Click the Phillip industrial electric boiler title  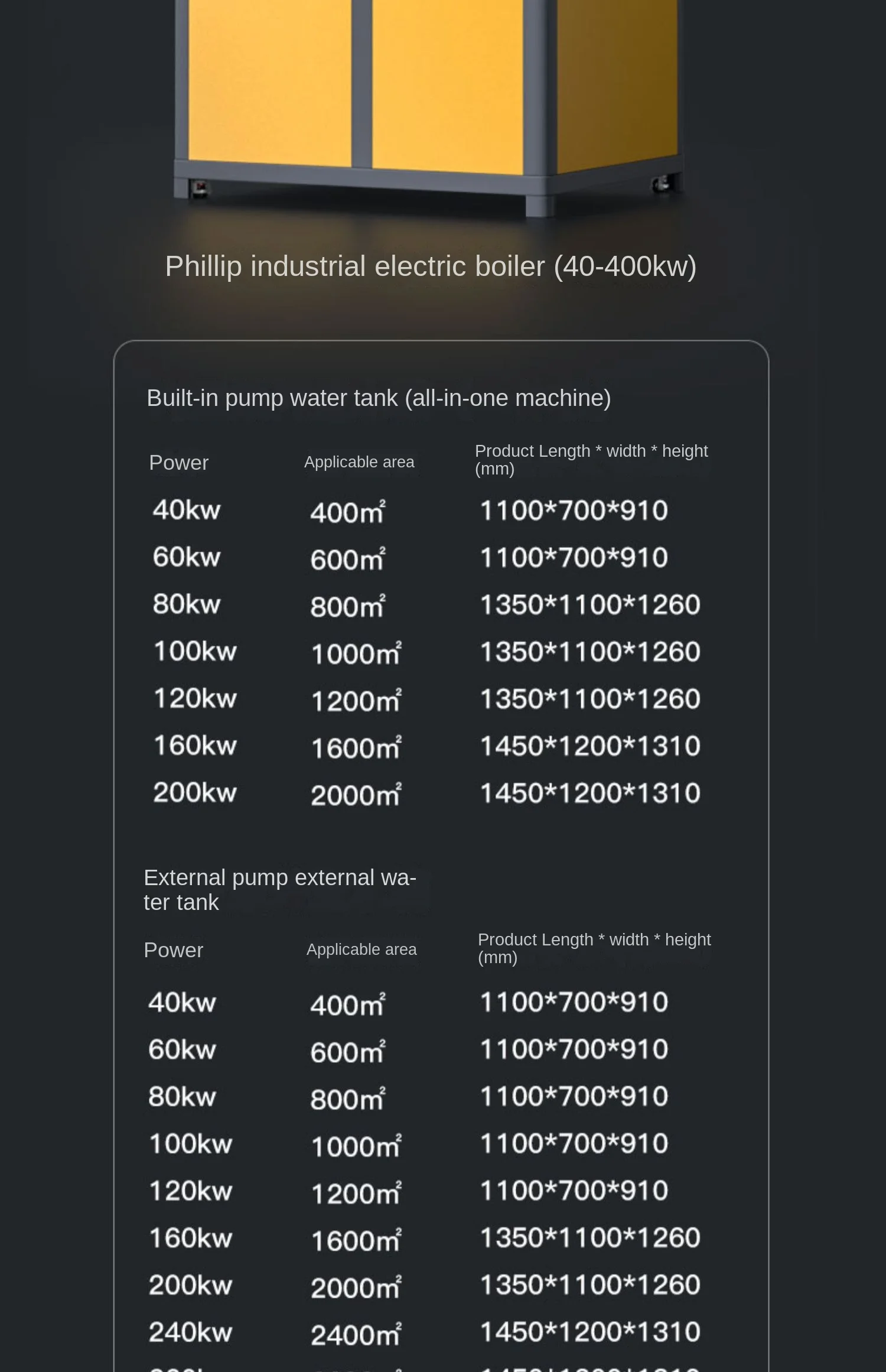(x=431, y=266)
